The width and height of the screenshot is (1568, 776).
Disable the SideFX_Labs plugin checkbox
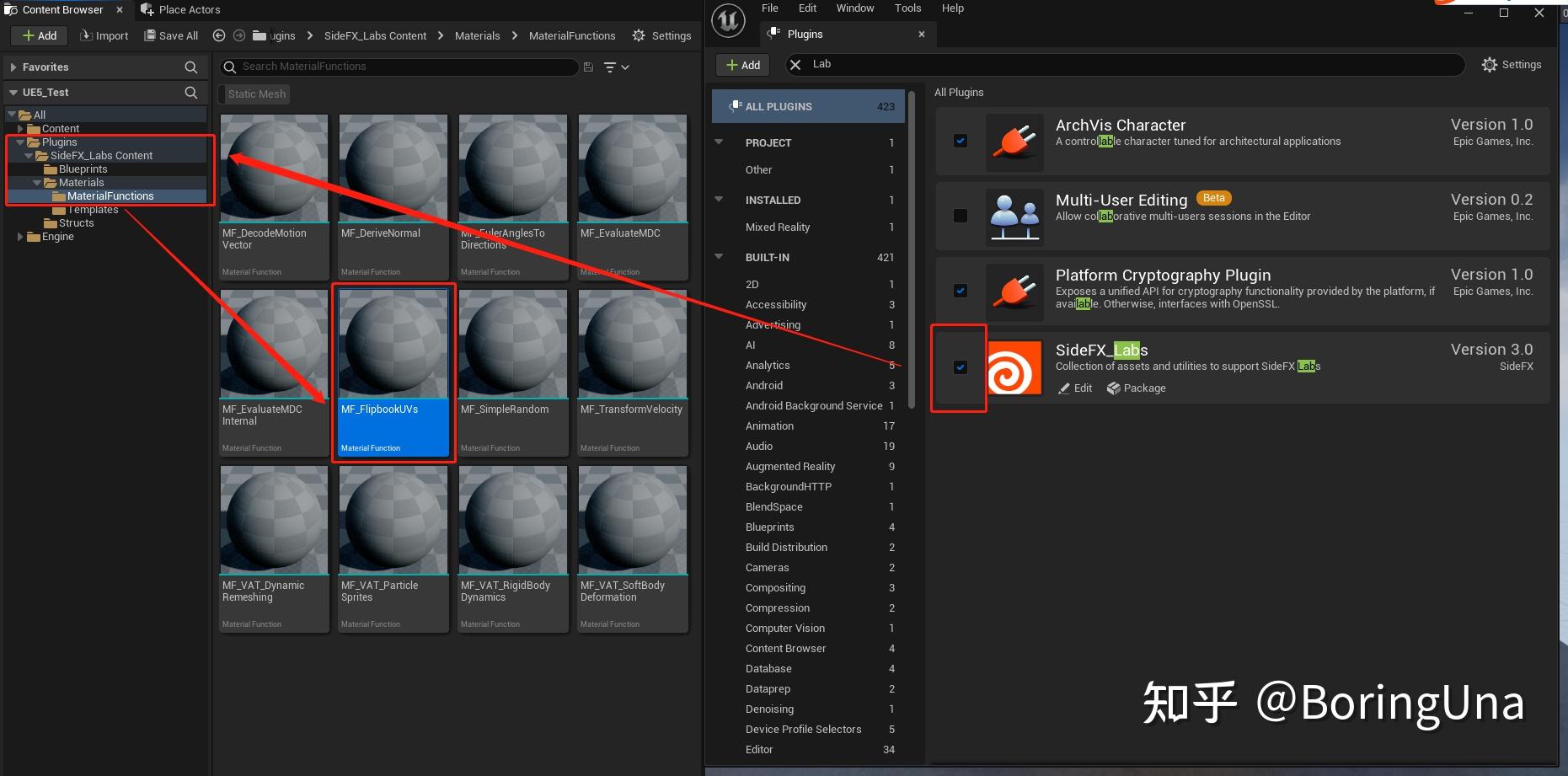click(x=960, y=367)
